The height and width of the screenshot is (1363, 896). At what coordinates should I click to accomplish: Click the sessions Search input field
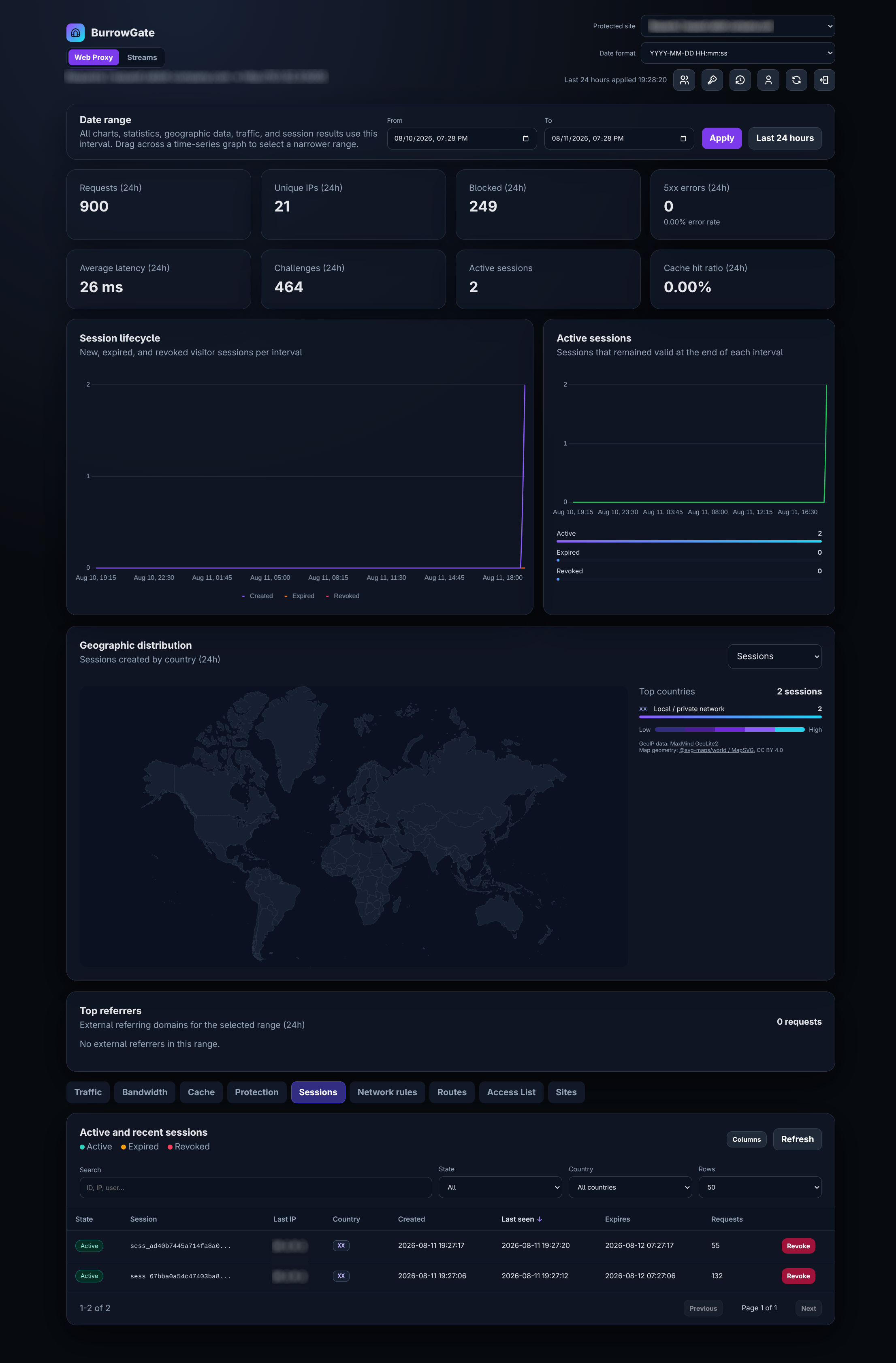point(255,1188)
